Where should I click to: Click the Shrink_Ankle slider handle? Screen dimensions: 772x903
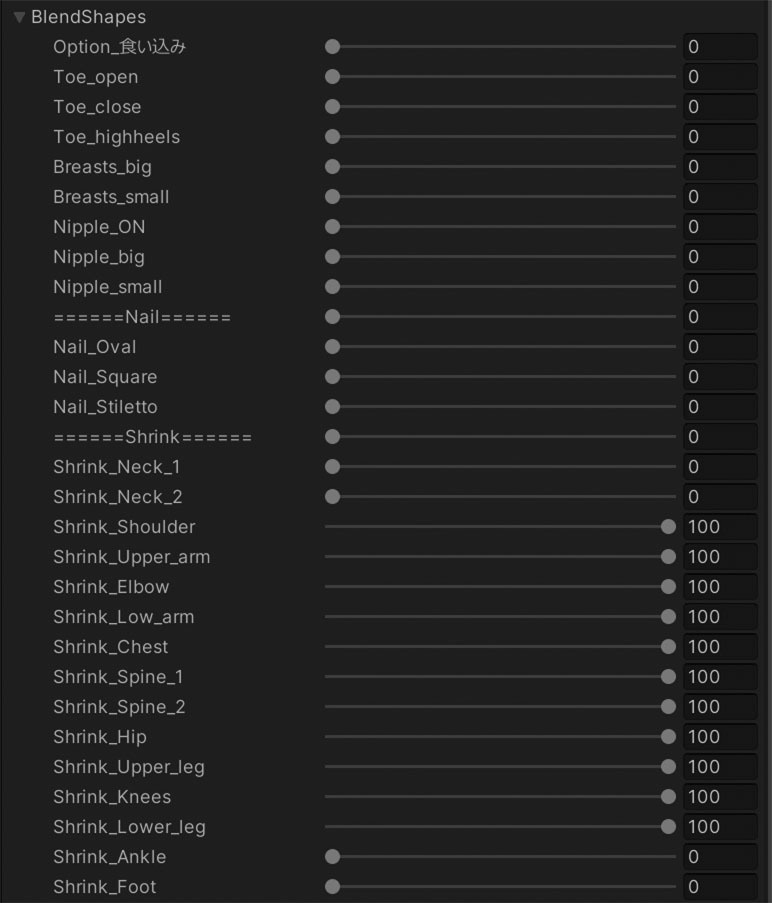click(x=333, y=857)
